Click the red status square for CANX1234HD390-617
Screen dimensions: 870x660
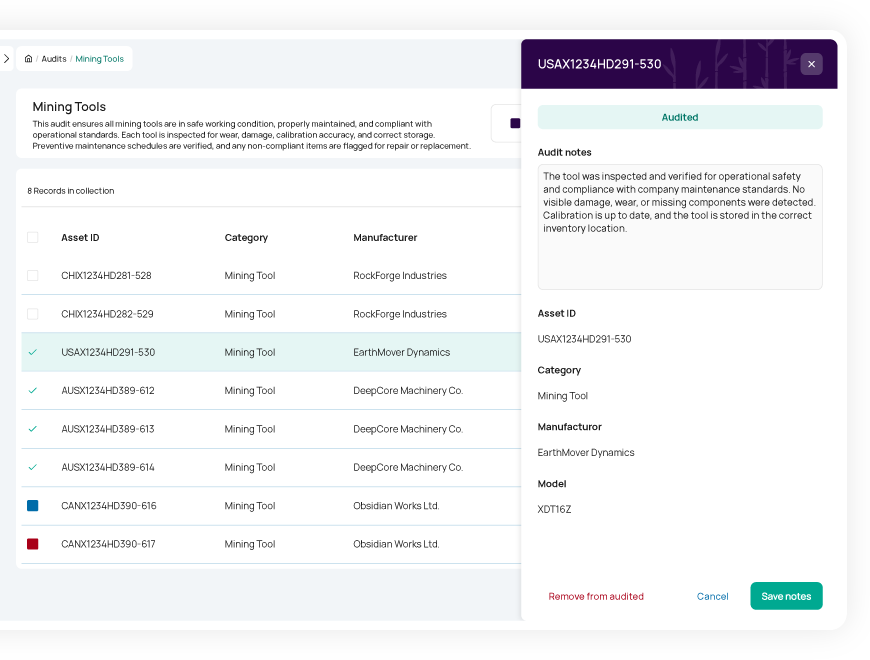33,544
